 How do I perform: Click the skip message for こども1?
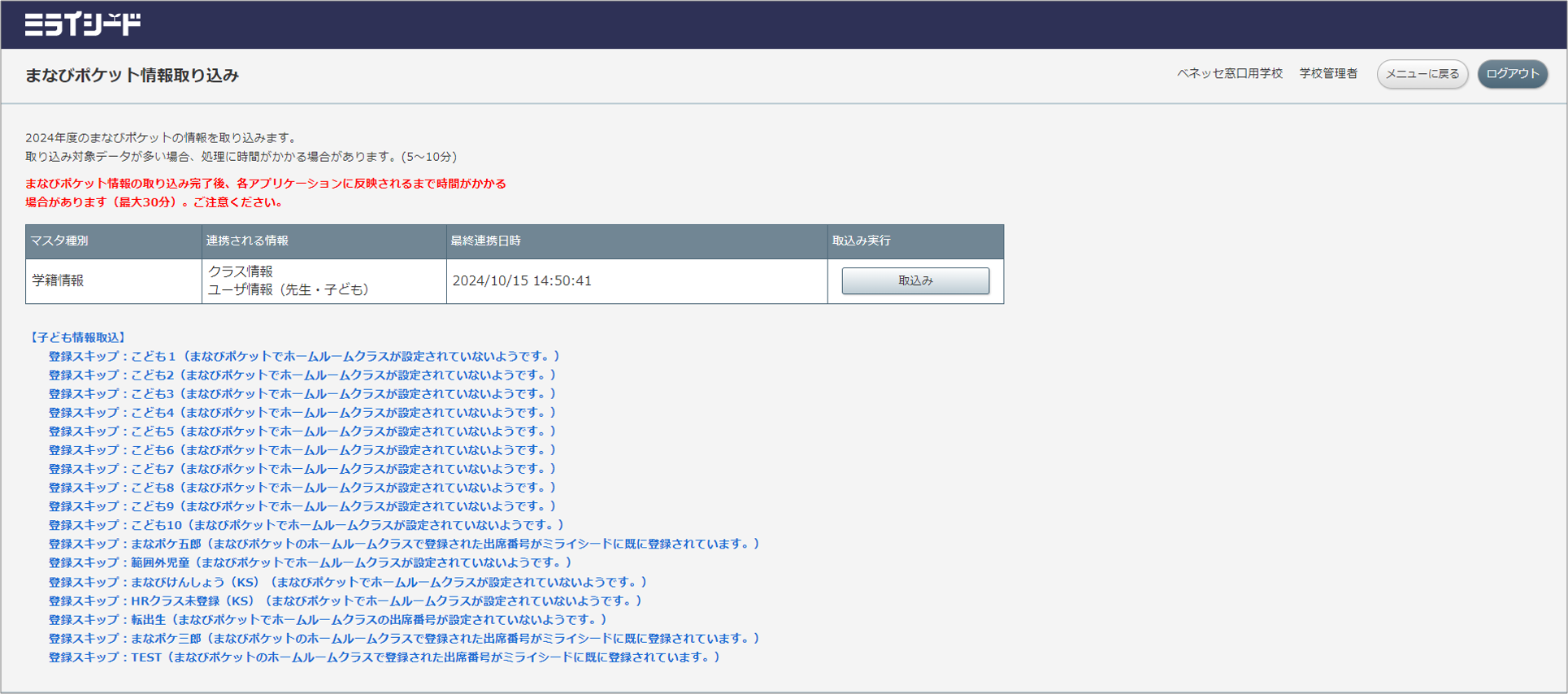tap(304, 357)
